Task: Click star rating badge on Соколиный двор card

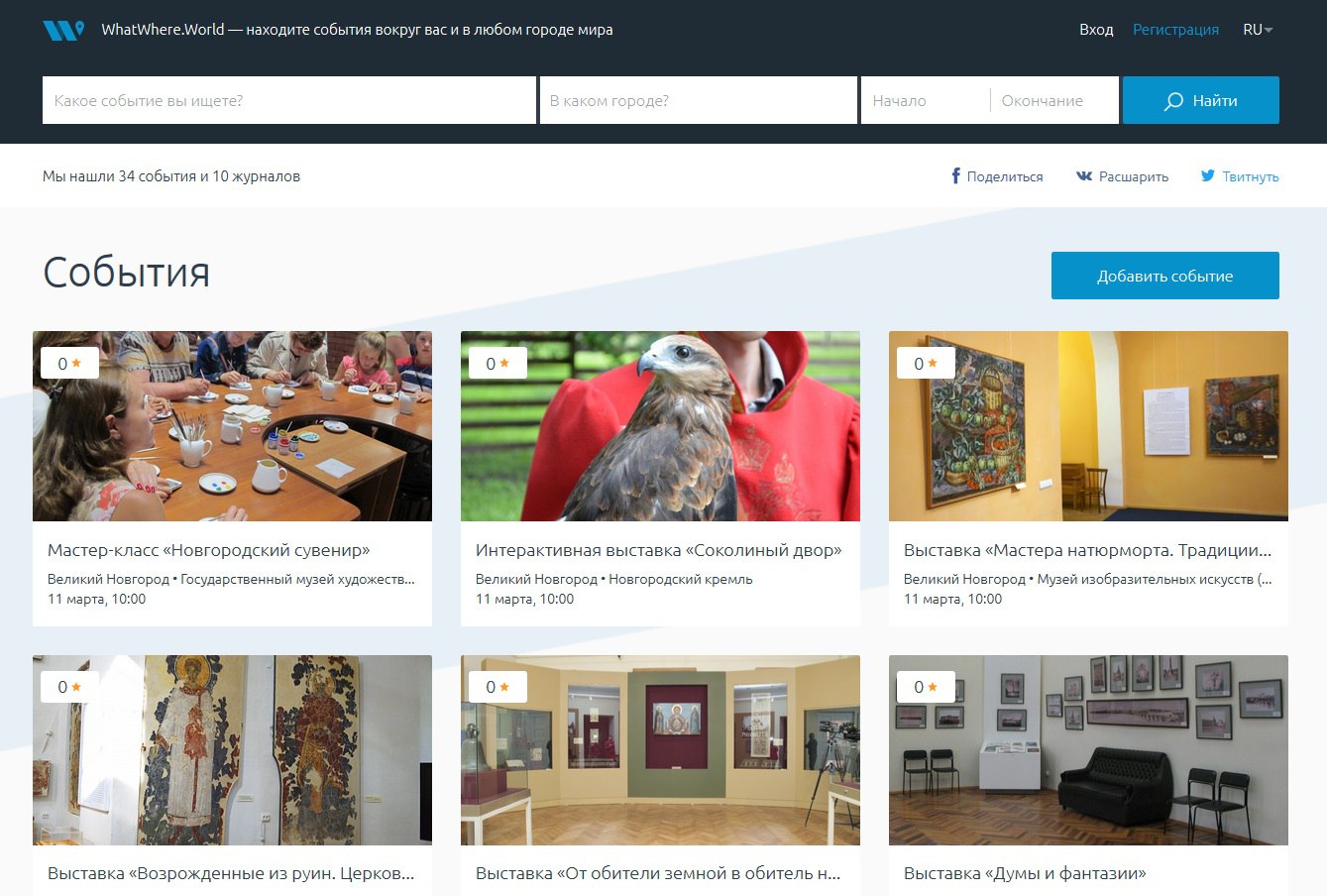Action: pyautogui.click(x=497, y=364)
